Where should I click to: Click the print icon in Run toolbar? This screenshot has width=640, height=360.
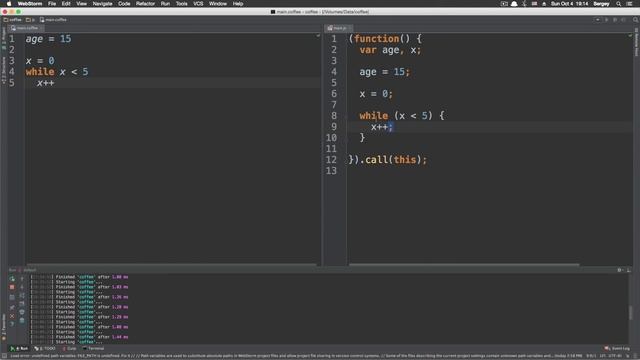22,312
